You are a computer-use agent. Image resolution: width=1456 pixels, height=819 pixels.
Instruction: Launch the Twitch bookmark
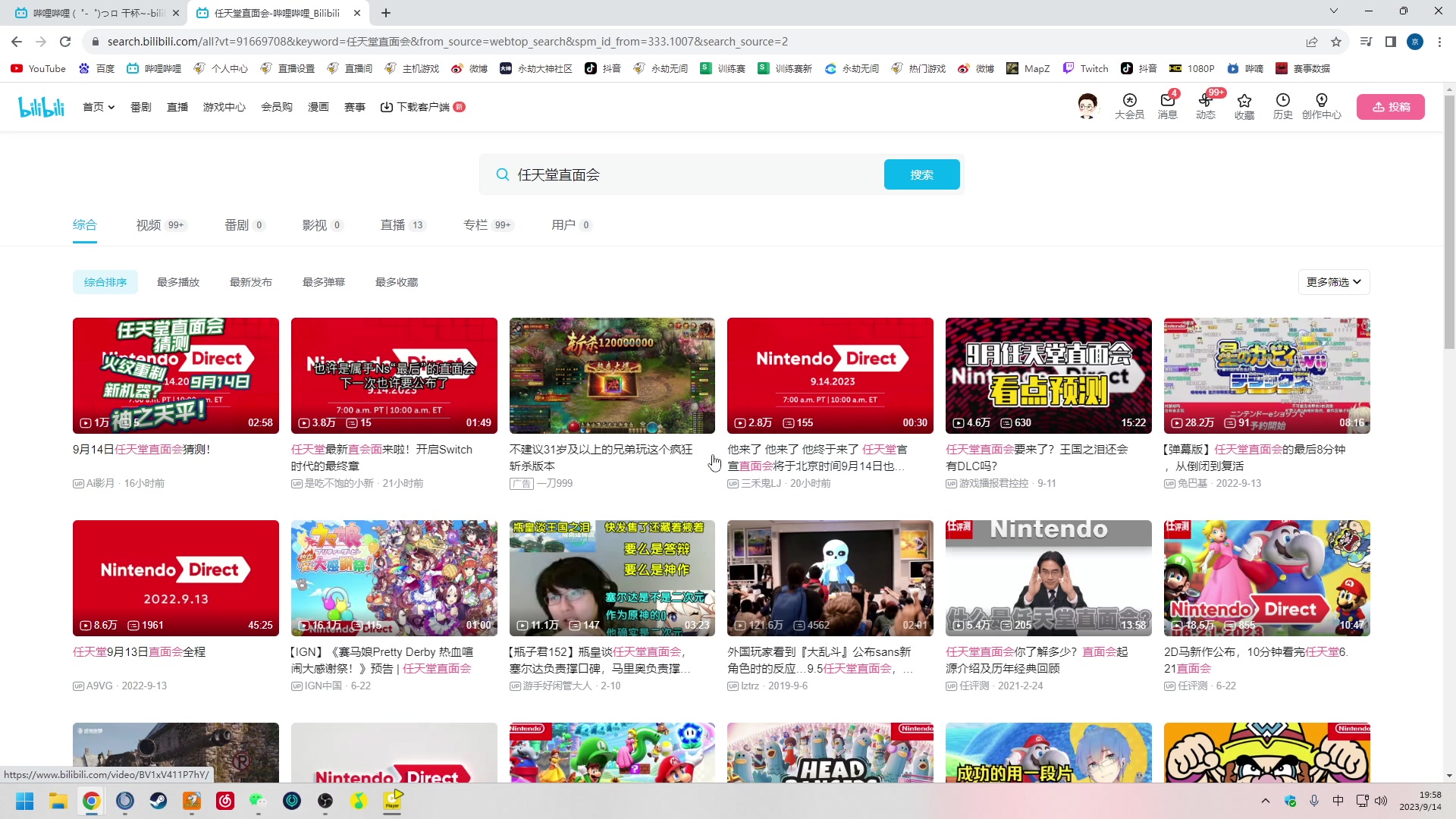[x=1086, y=68]
